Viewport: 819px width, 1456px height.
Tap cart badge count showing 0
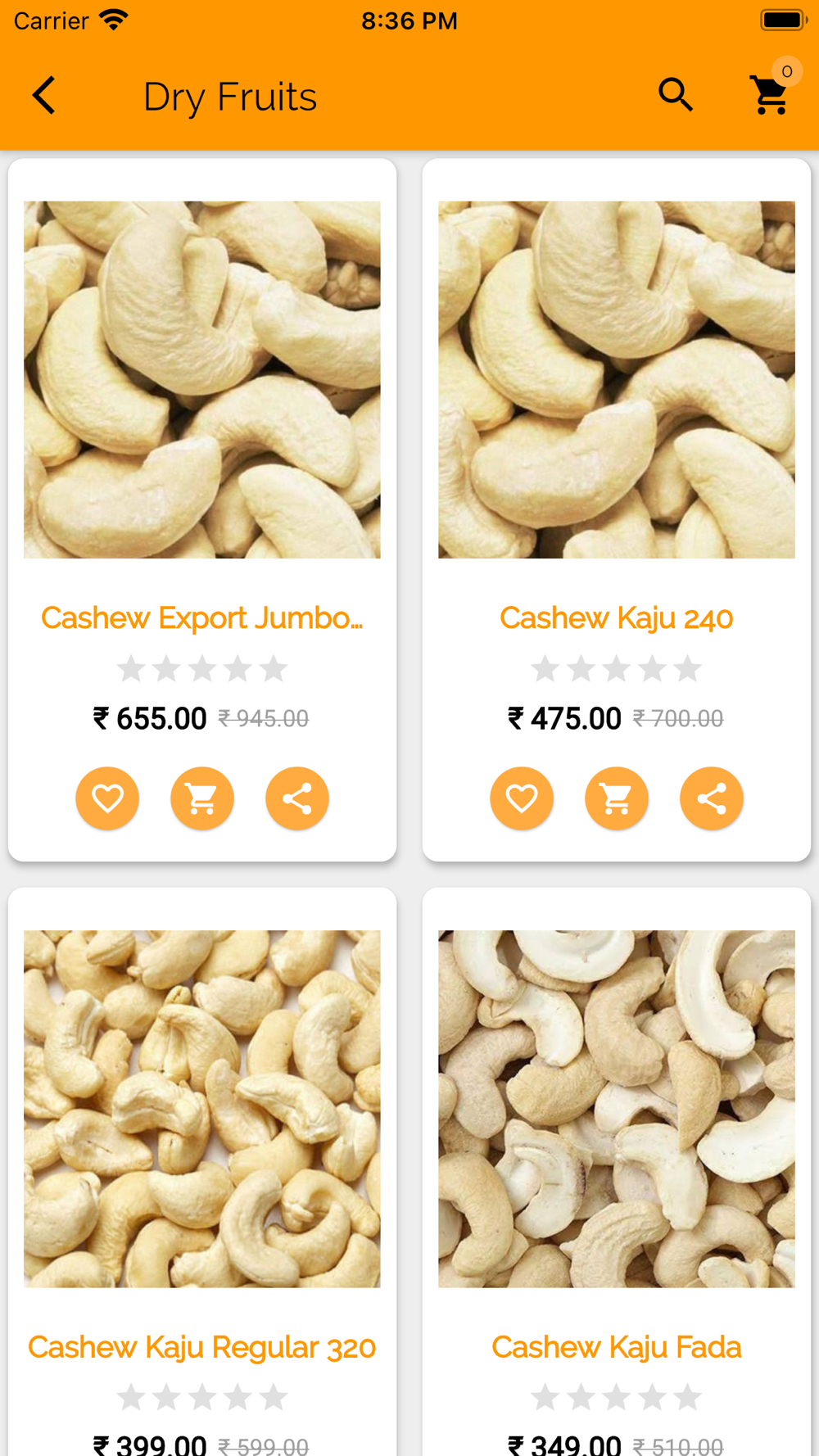[x=787, y=71]
